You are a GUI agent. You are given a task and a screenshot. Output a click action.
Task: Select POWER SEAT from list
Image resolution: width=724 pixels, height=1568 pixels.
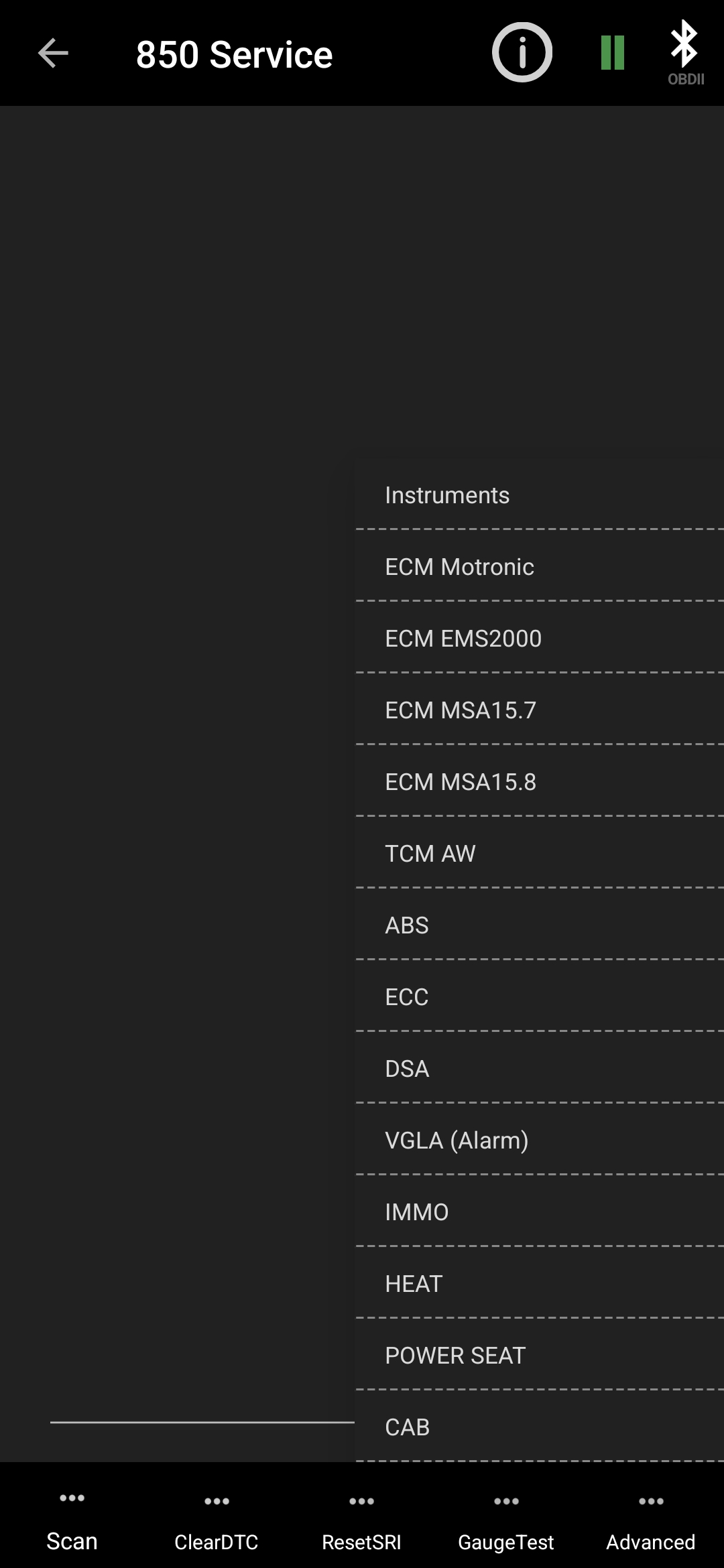pos(455,1356)
